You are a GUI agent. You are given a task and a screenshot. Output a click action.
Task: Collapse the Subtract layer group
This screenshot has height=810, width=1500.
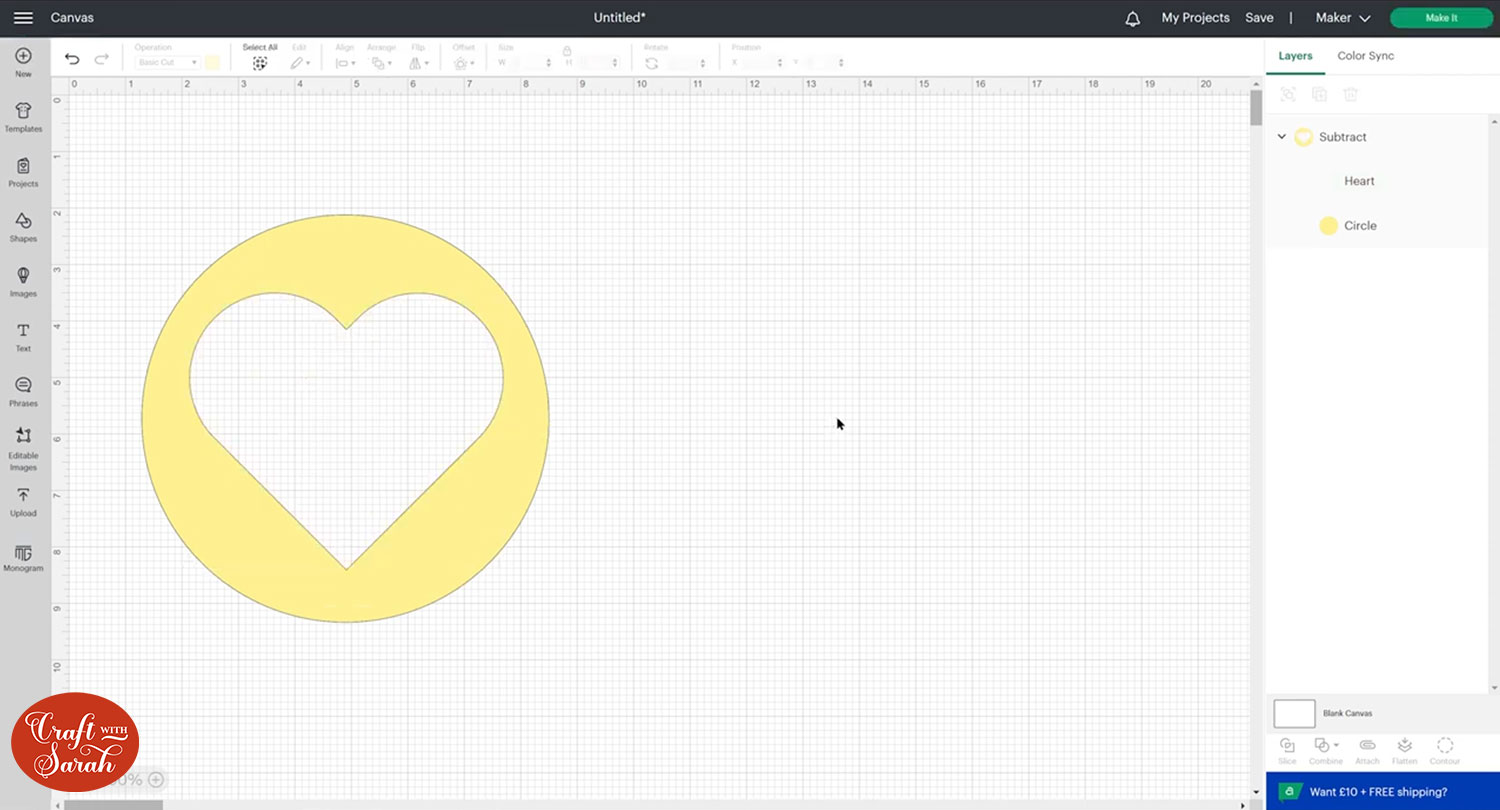(x=1282, y=137)
